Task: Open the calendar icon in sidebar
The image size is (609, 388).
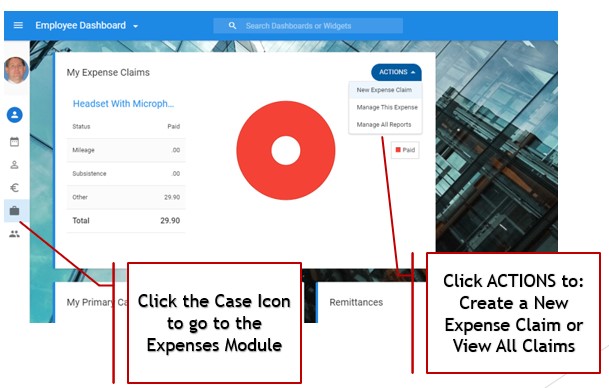Action: click(x=14, y=142)
